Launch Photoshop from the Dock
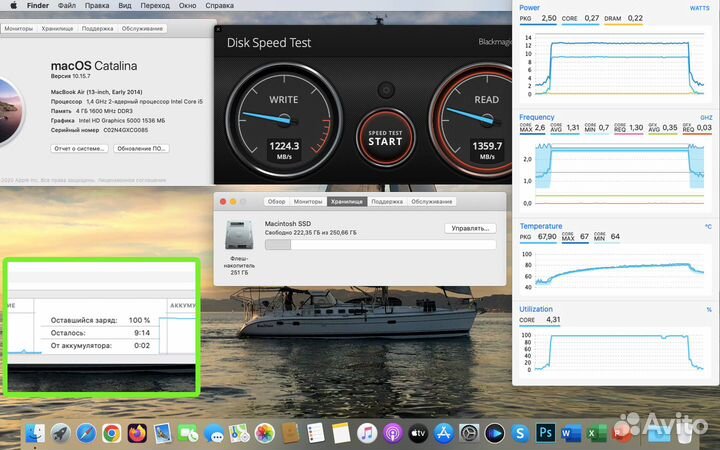The image size is (720, 450). click(546, 433)
